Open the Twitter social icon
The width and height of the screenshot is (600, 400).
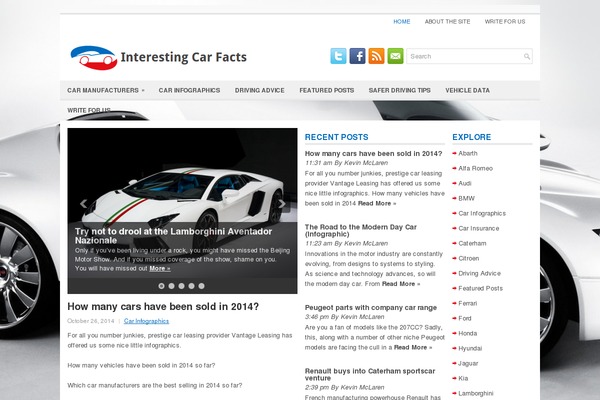(338, 56)
